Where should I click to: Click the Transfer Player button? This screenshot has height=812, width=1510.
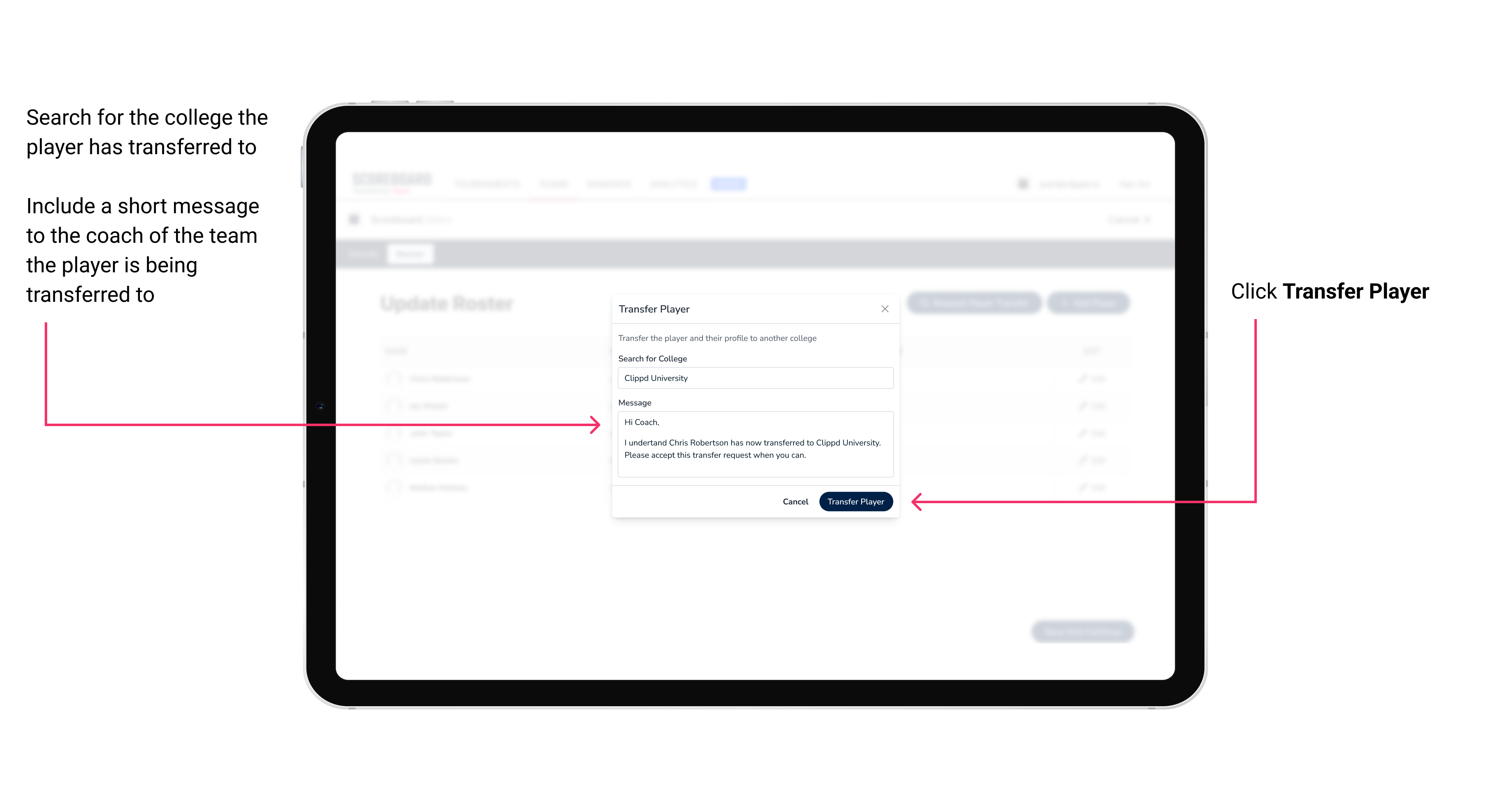pos(855,502)
